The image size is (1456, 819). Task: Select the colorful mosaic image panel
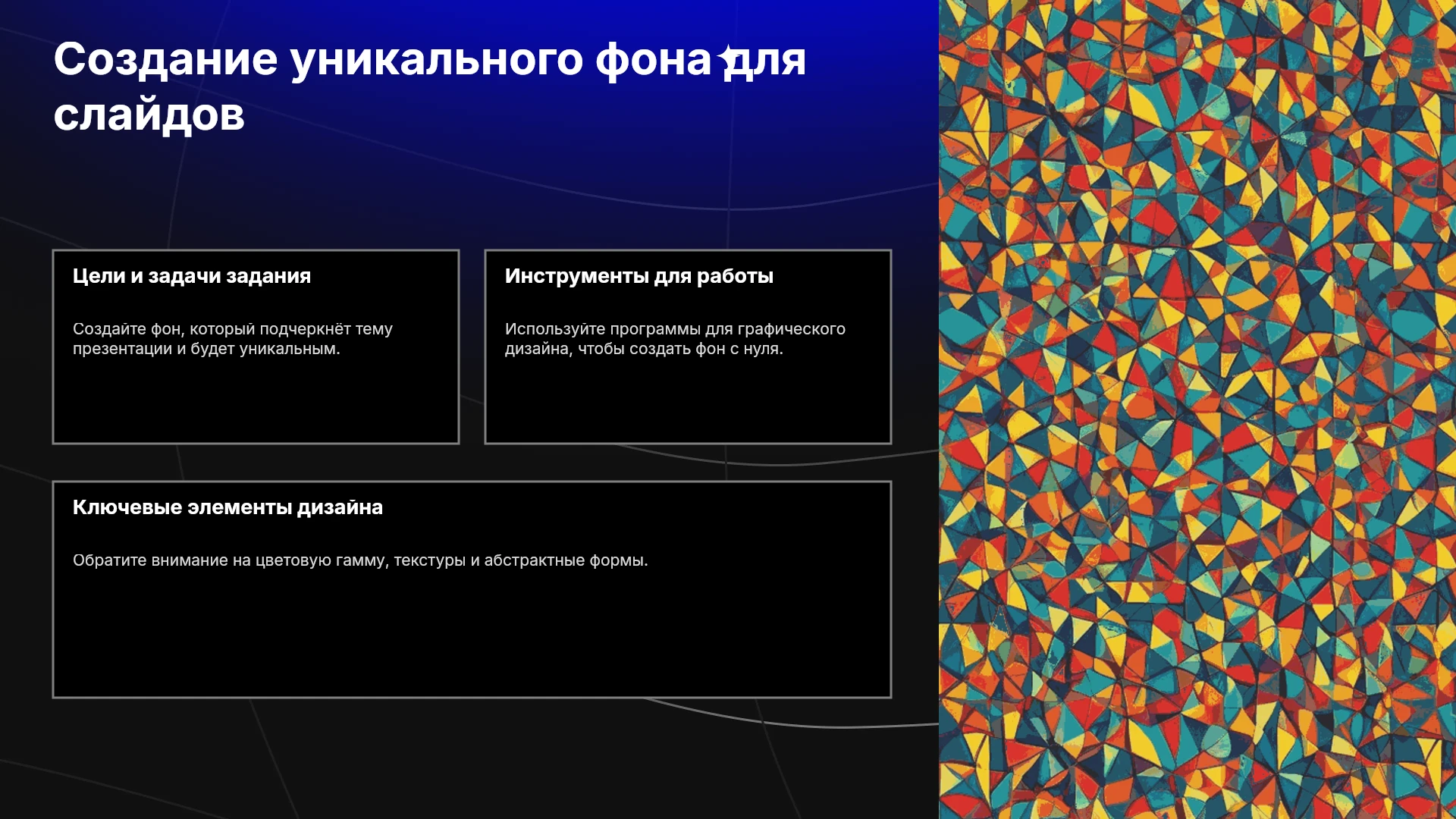click(x=1197, y=409)
